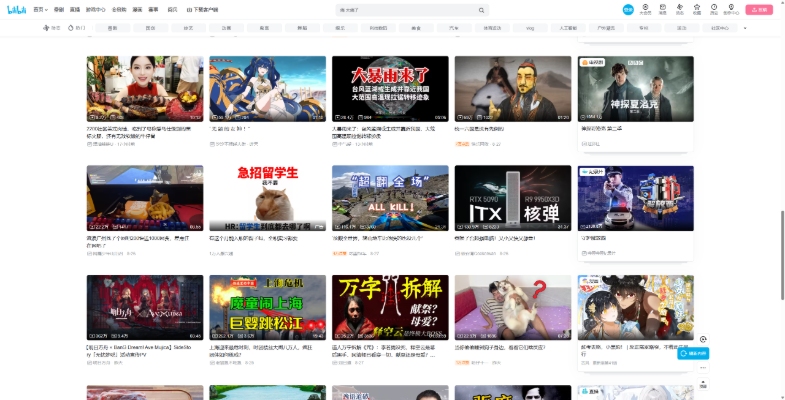This screenshot has width=785, height=400.
Task: Open the woman with barbecue food thumbnail
Action: tap(145, 89)
